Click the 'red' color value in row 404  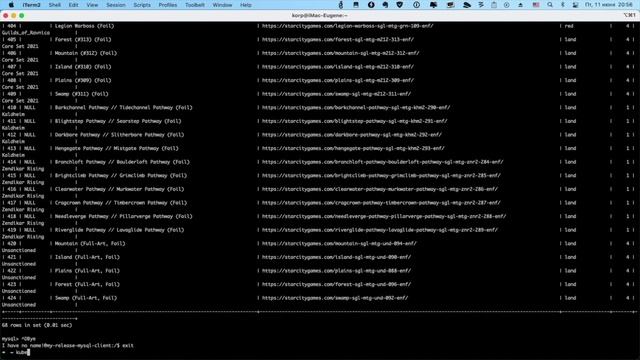(x=569, y=26)
